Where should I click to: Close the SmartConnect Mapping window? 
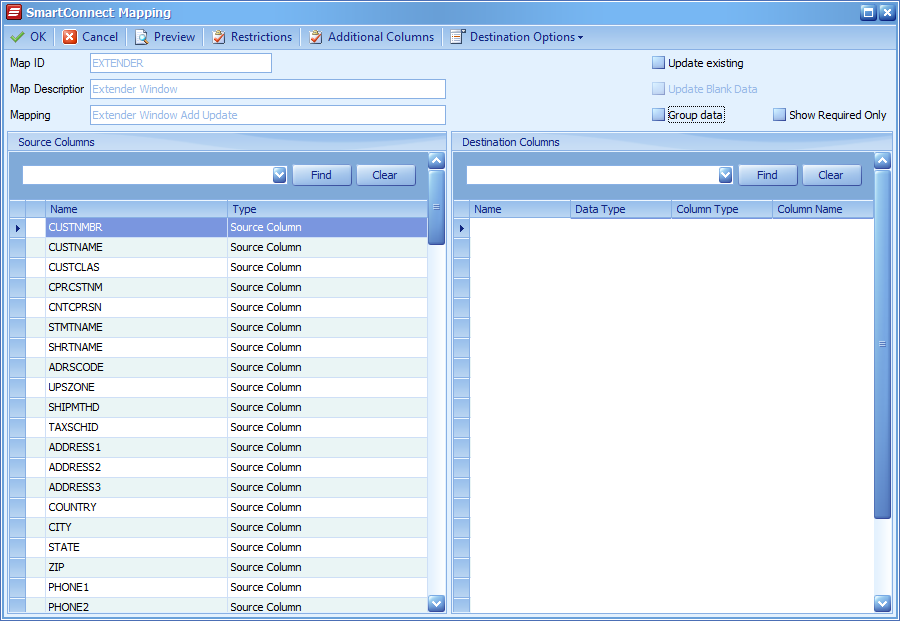click(x=888, y=13)
